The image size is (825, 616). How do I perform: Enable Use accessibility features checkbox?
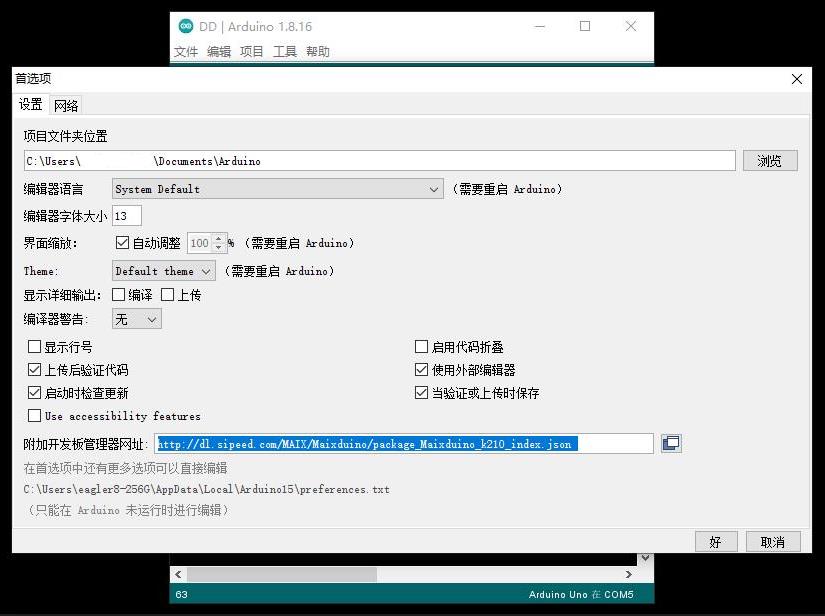[34, 416]
